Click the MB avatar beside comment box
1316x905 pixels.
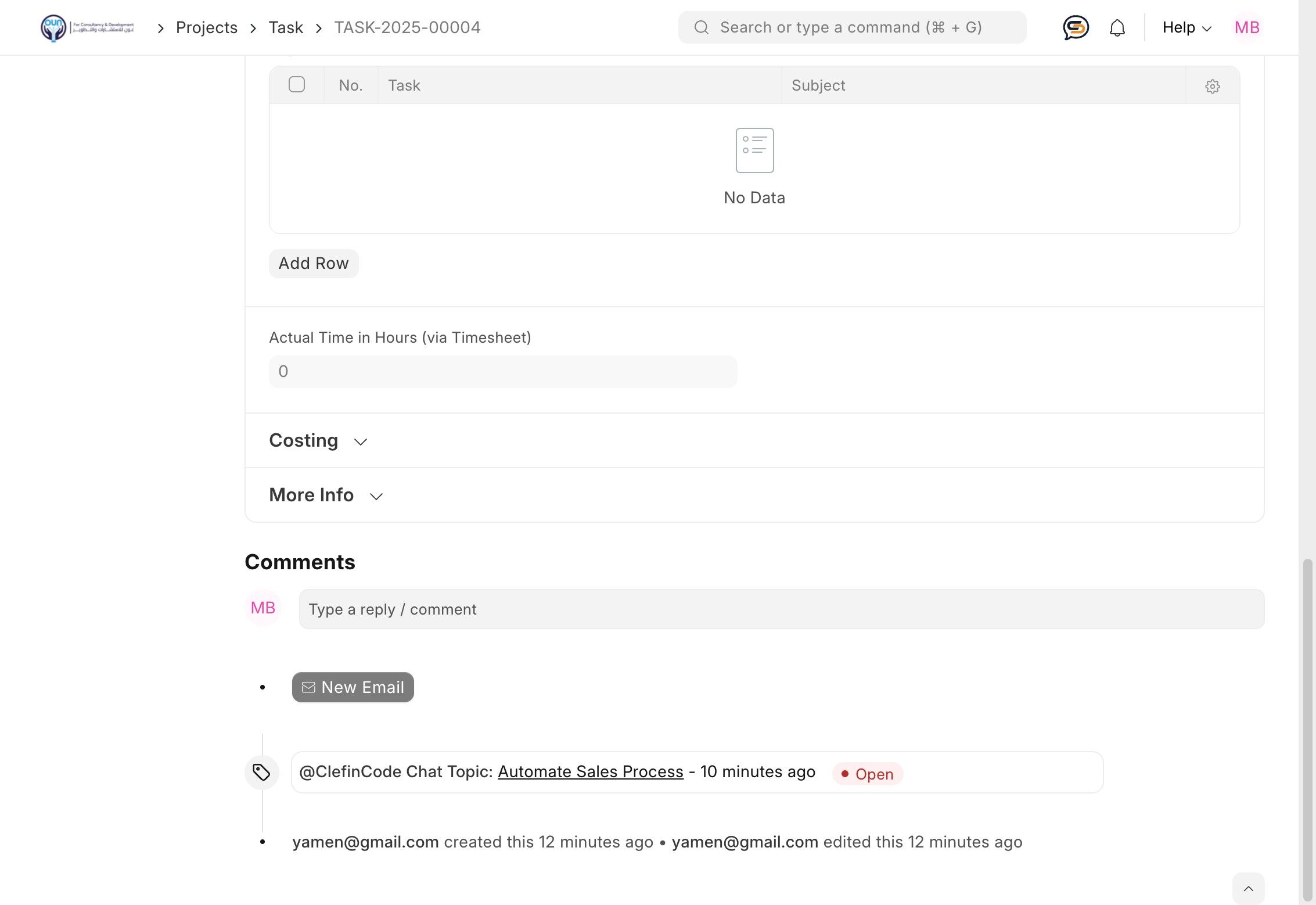coord(263,608)
